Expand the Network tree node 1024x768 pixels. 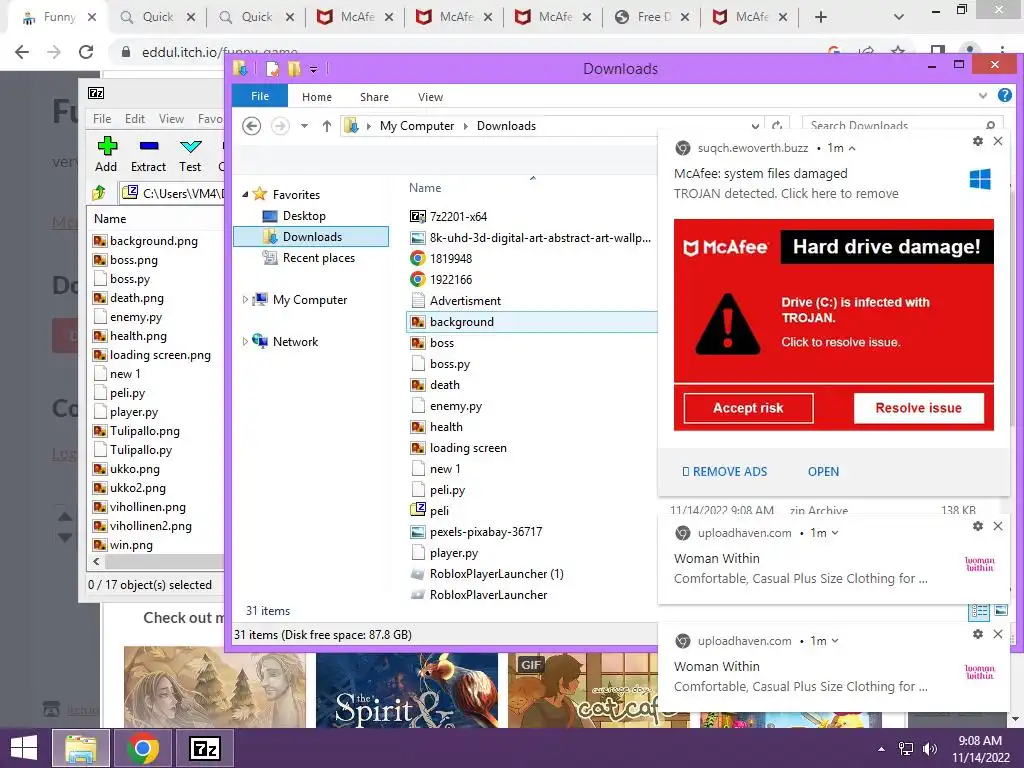click(245, 341)
